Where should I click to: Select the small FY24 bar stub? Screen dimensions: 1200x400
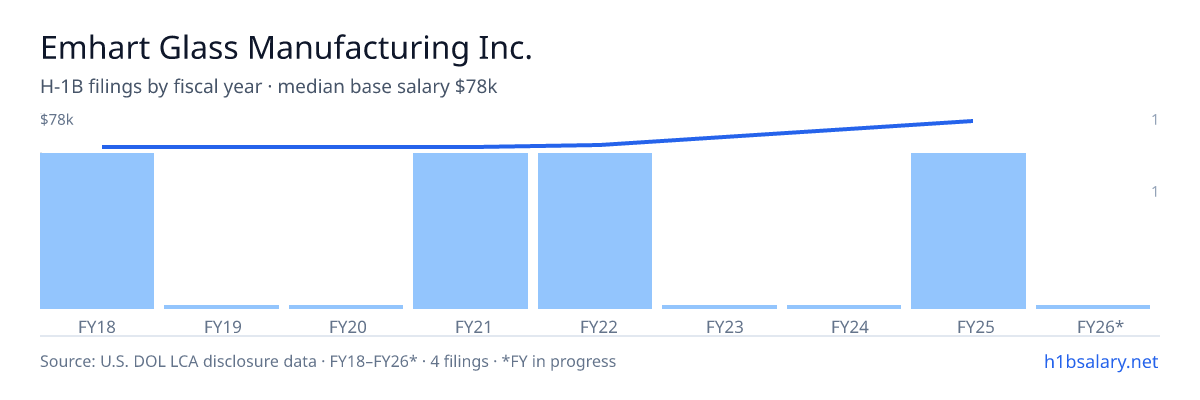pyautogui.click(x=844, y=307)
